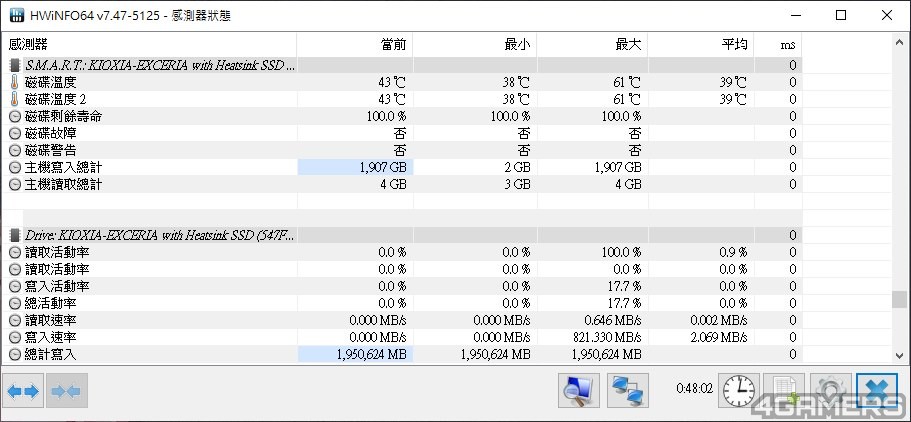Select the 磁碟警告 row label
911x422 pixels.
click(x=51, y=151)
